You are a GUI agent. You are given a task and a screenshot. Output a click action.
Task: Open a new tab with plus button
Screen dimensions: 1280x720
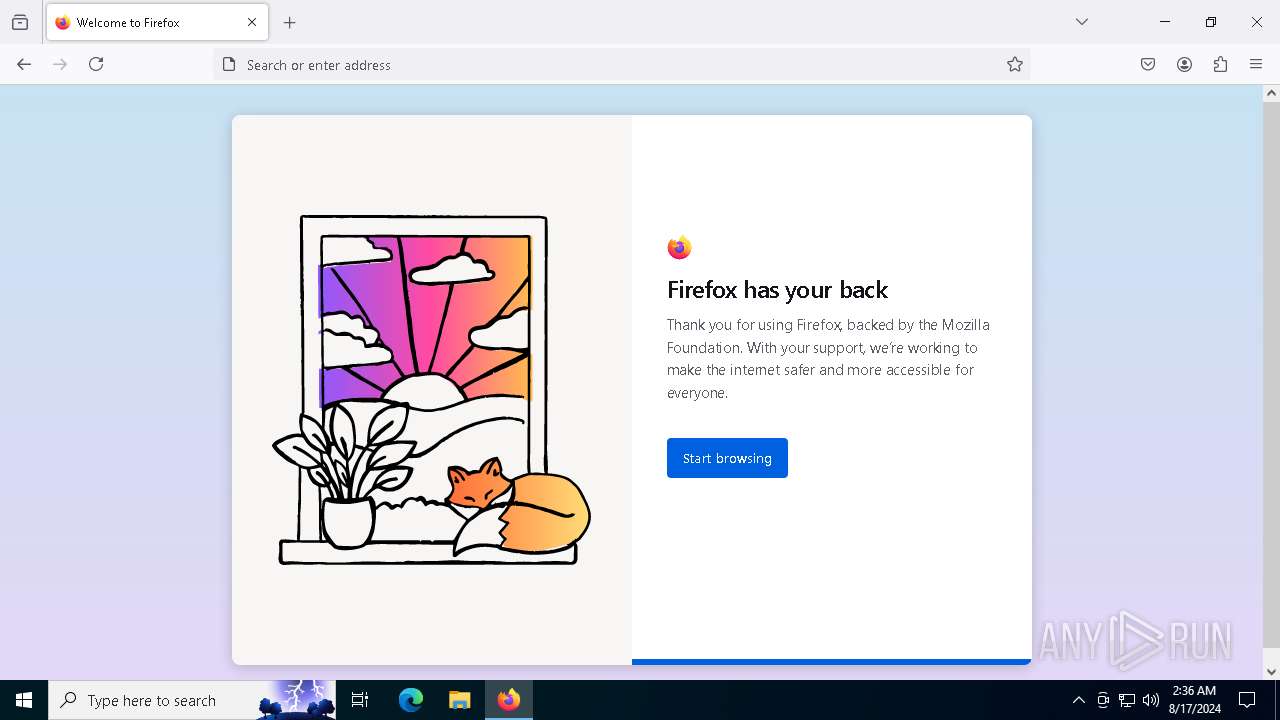[x=290, y=22]
